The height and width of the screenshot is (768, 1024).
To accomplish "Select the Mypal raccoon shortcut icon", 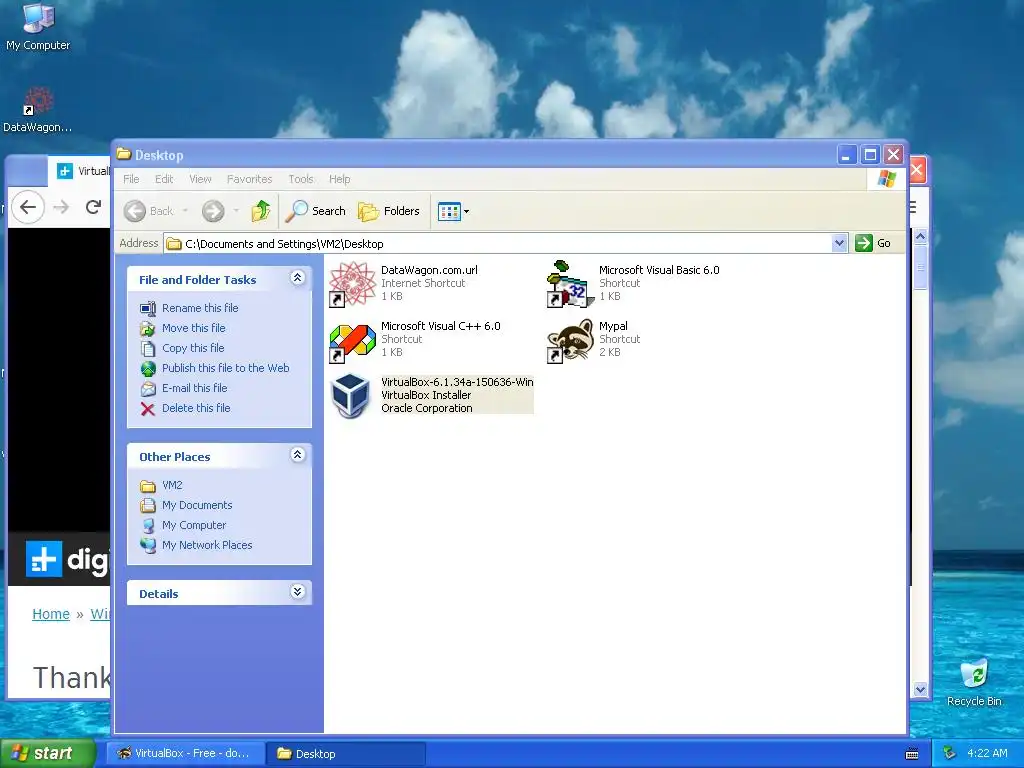I will pos(570,341).
